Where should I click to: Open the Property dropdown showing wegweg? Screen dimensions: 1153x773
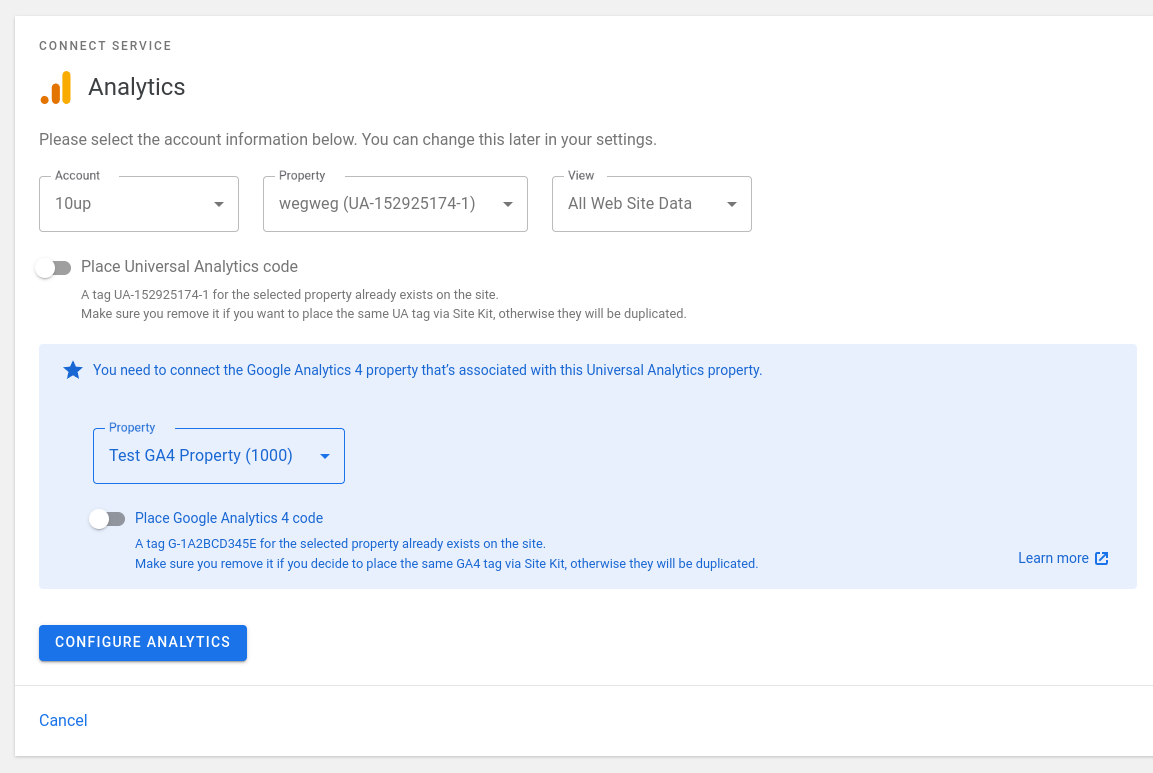(x=396, y=204)
